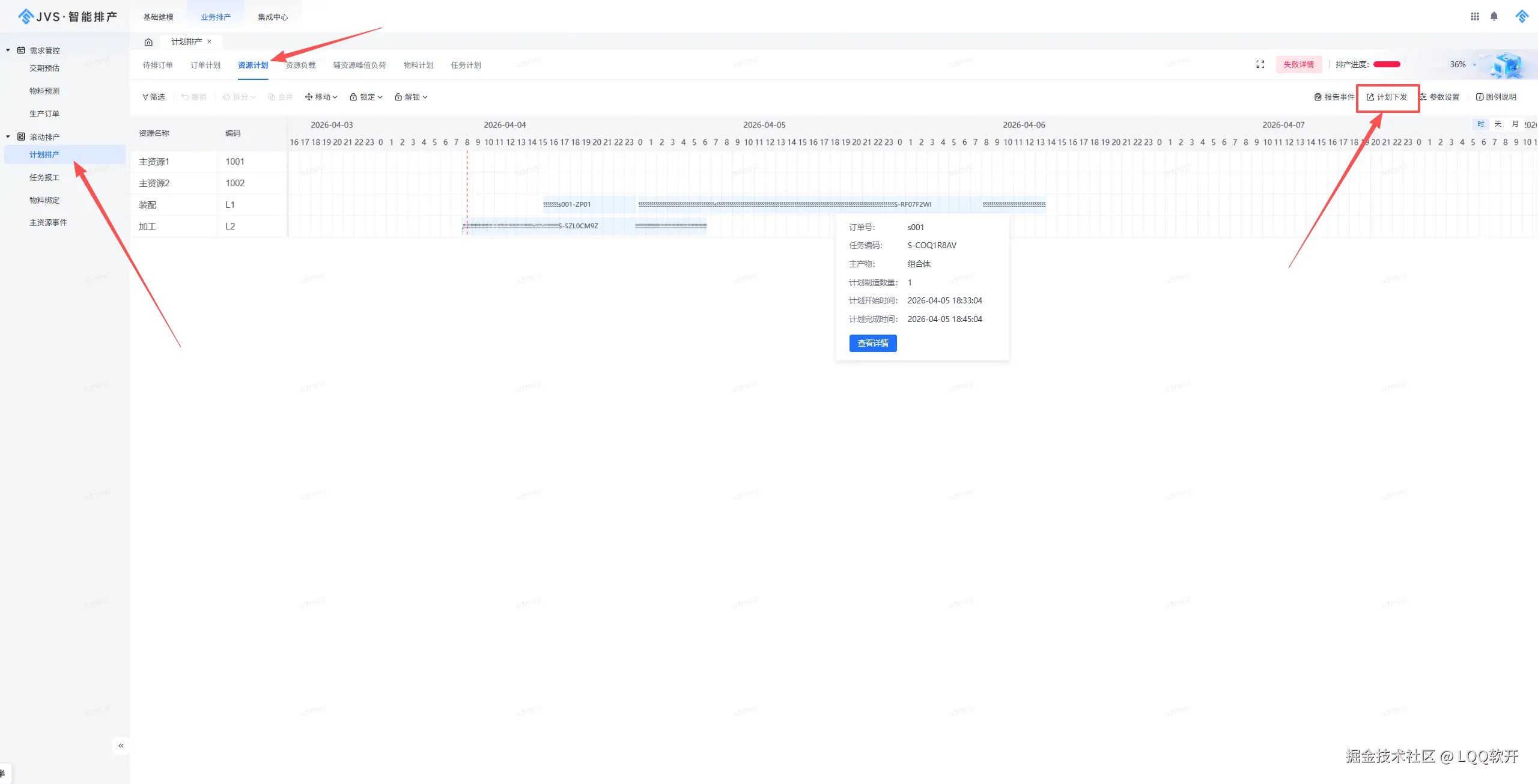1538x784 pixels.
Task: Click the 查看详情 button
Action: click(x=872, y=343)
